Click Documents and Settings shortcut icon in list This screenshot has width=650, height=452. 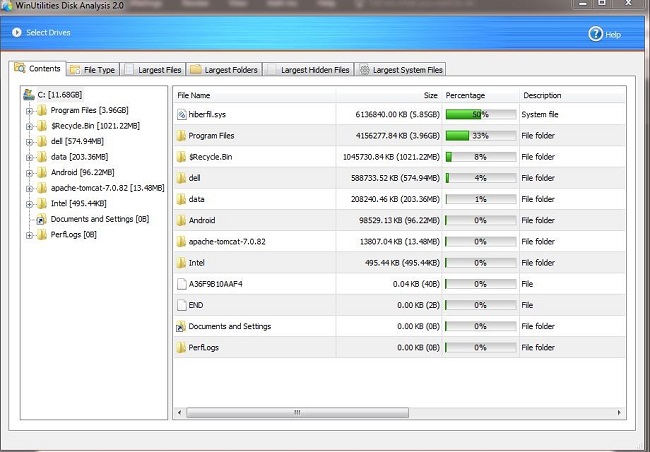181,326
